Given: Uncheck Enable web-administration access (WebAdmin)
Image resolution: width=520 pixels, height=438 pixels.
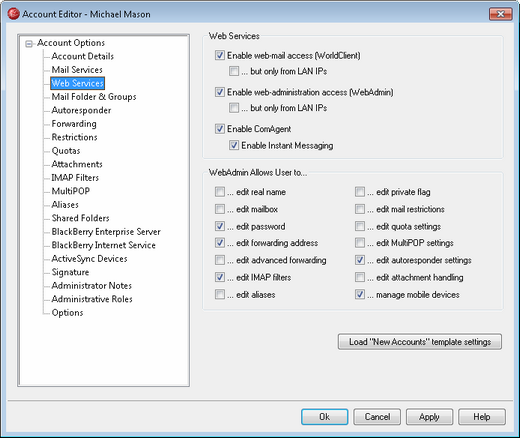Looking at the screenshot, I should tap(220, 92).
